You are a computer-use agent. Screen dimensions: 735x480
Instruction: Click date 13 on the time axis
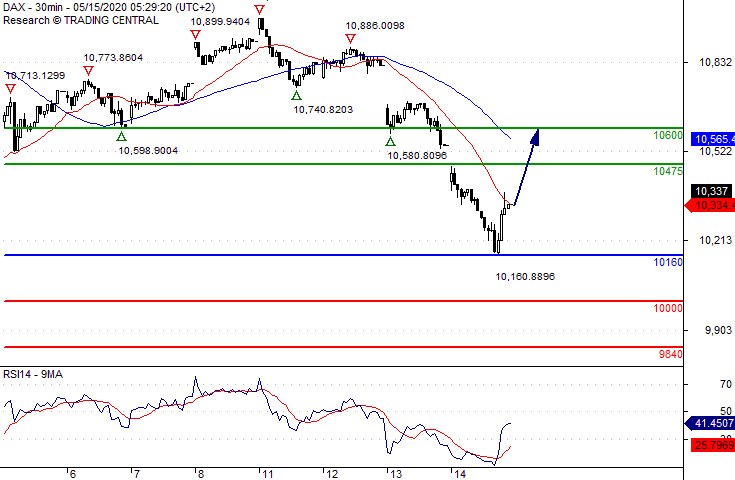point(396,474)
